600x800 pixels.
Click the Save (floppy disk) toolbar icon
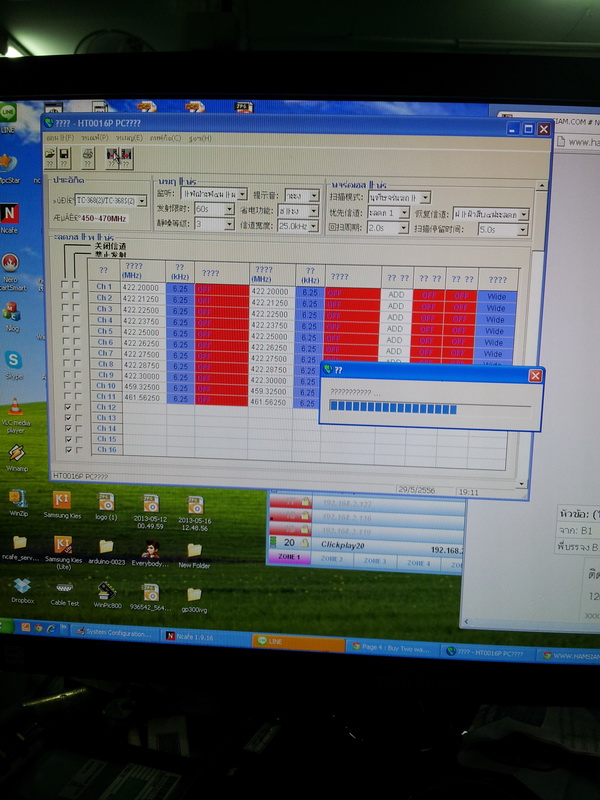click(x=64, y=157)
